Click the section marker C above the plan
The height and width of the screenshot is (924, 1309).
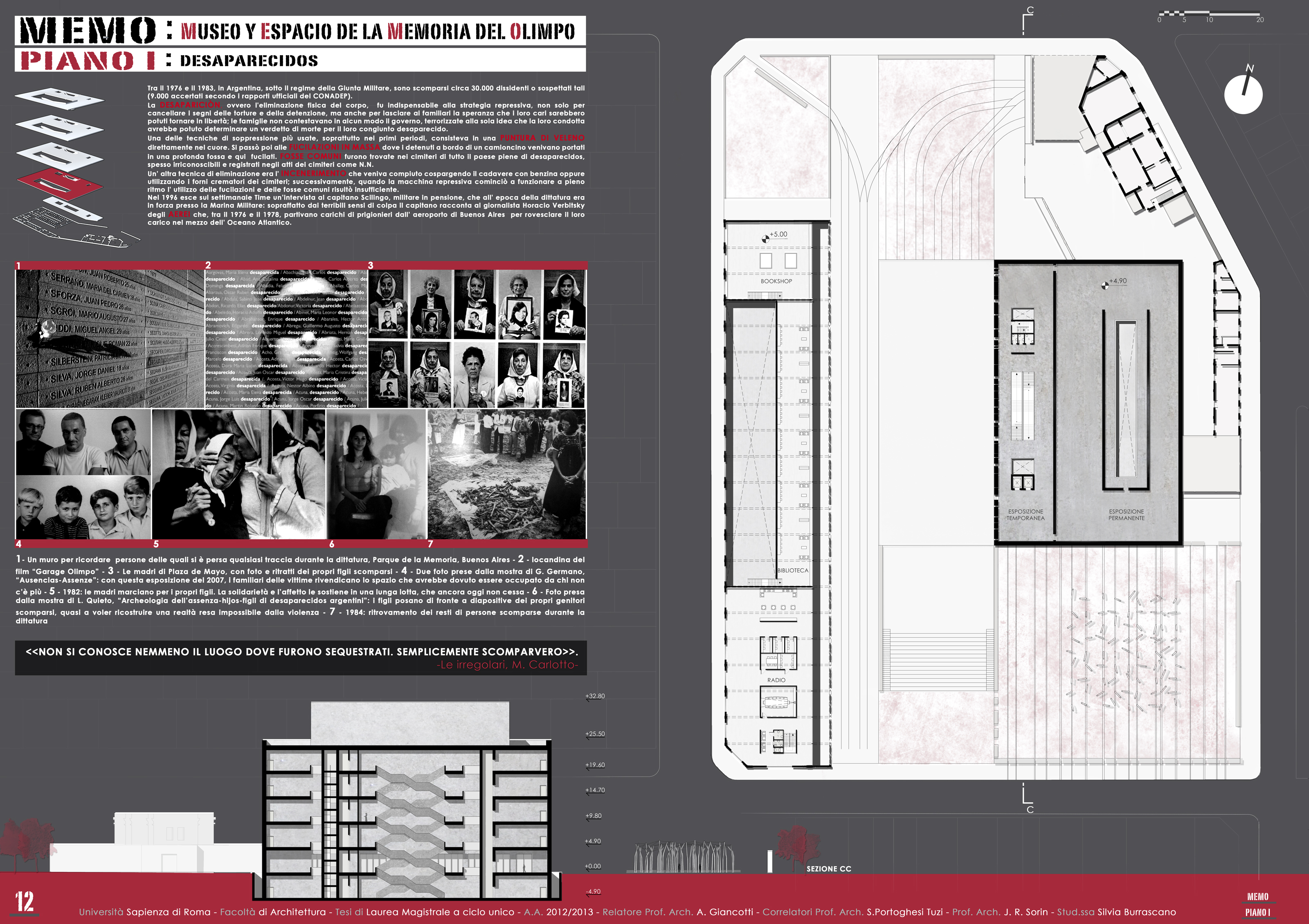point(1028,20)
